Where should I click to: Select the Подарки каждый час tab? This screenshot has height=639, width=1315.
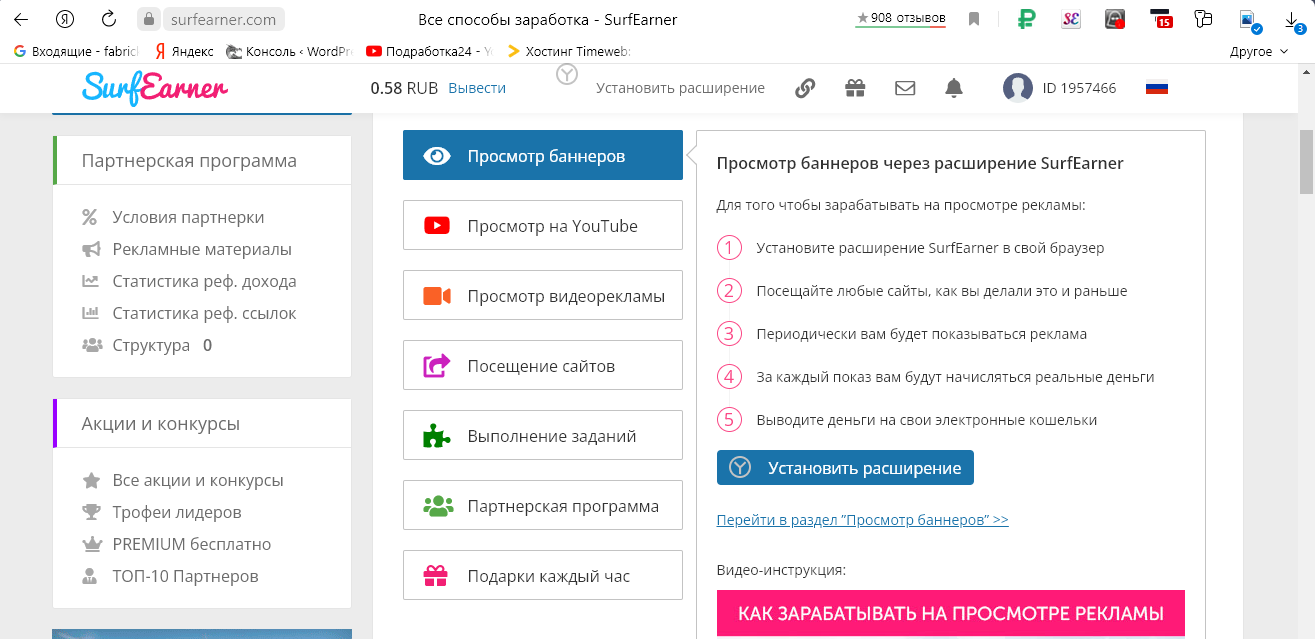click(x=543, y=575)
